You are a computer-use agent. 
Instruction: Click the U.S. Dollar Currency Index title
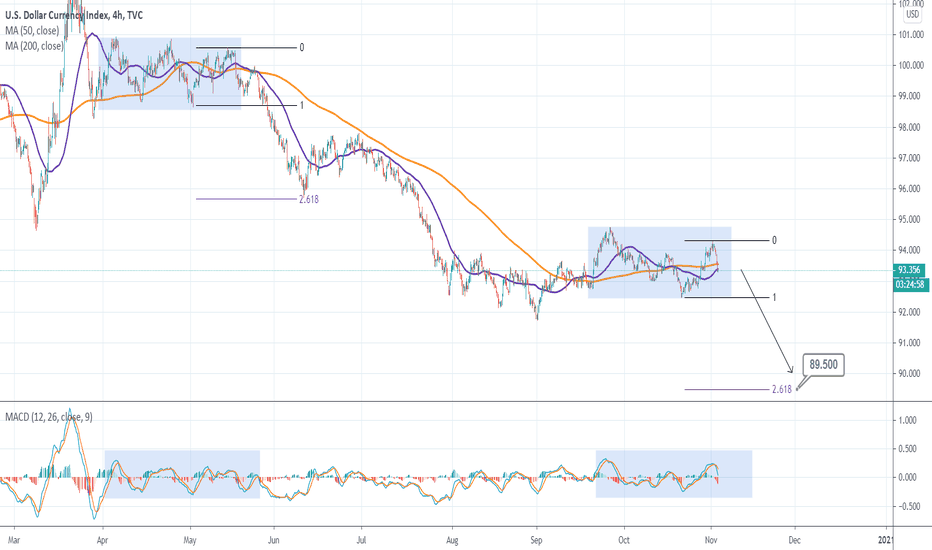74,15
